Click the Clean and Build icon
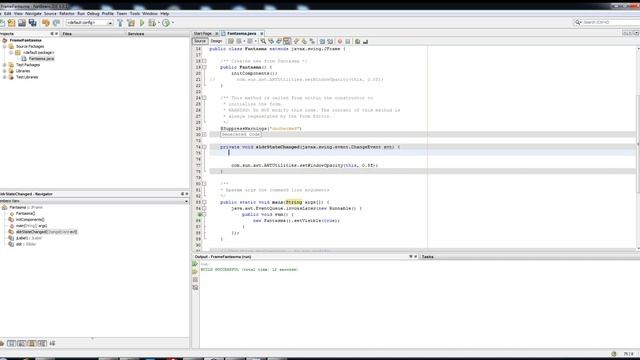 tap(131, 23)
